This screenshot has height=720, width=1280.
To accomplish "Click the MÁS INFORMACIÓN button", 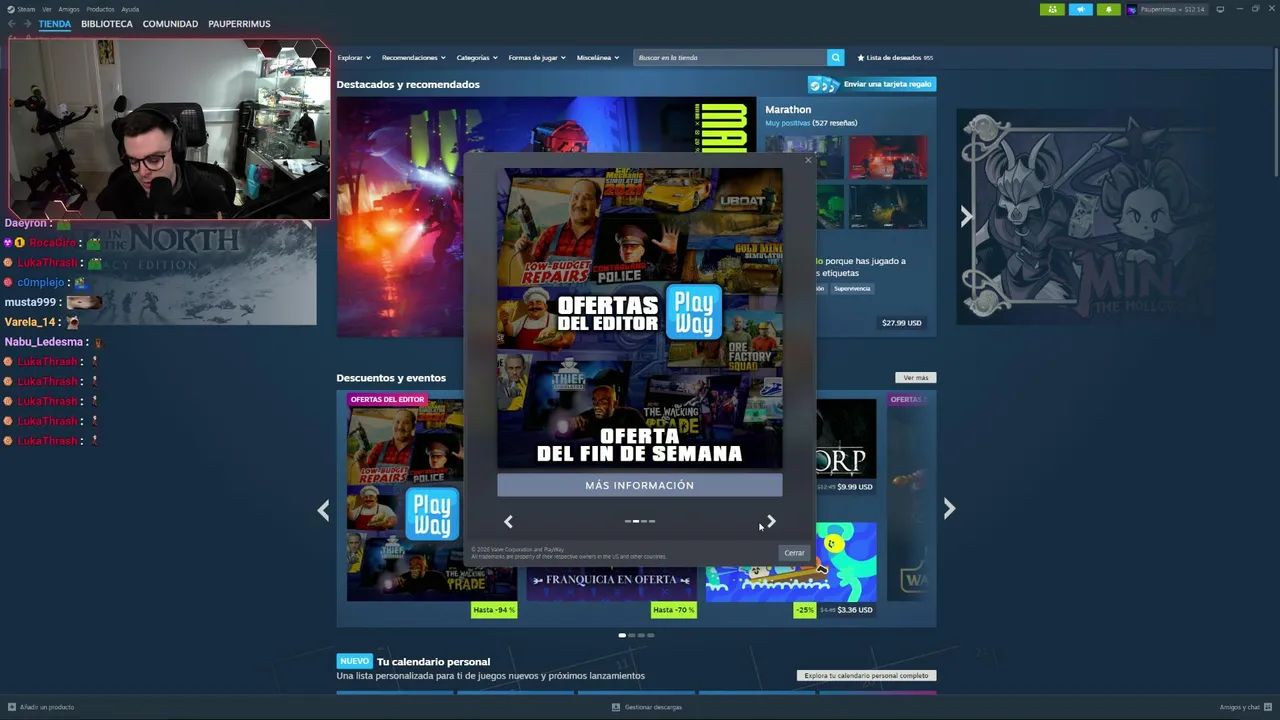I will [x=640, y=485].
